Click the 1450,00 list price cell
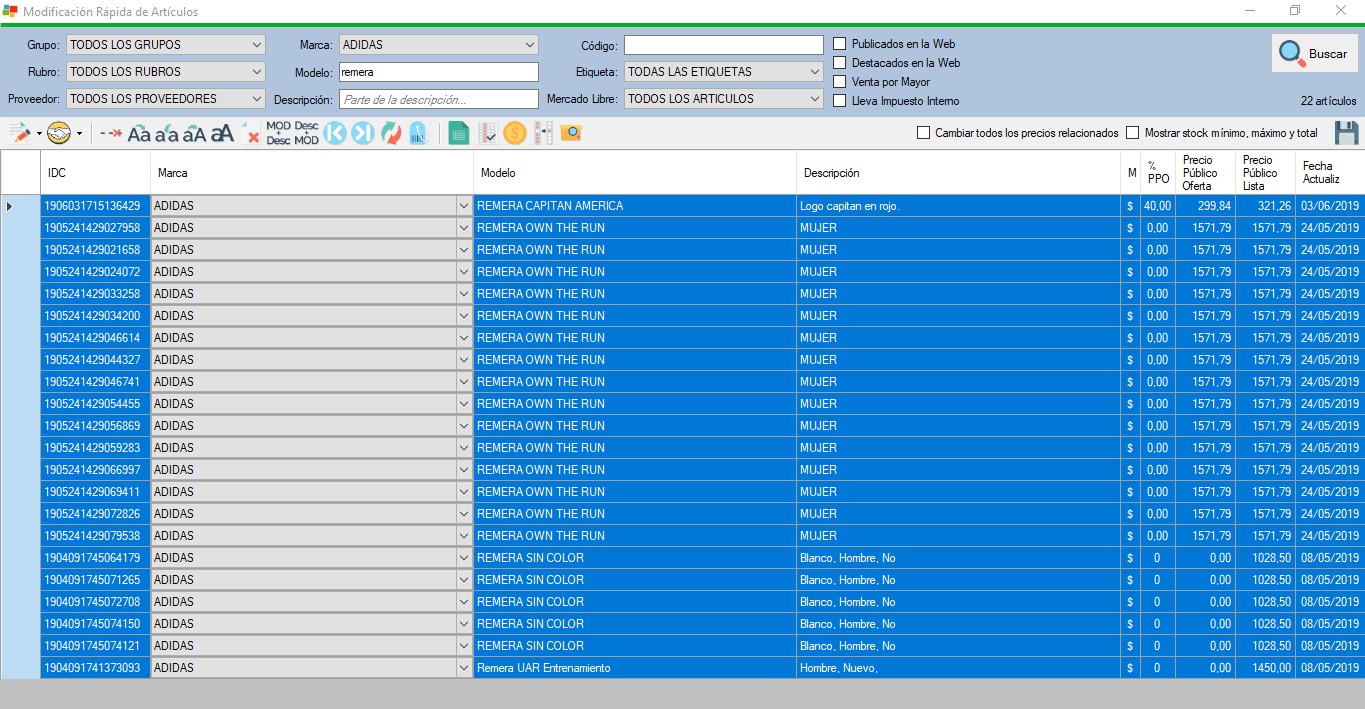Screen dimensions: 1365x709 coord(1265,668)
